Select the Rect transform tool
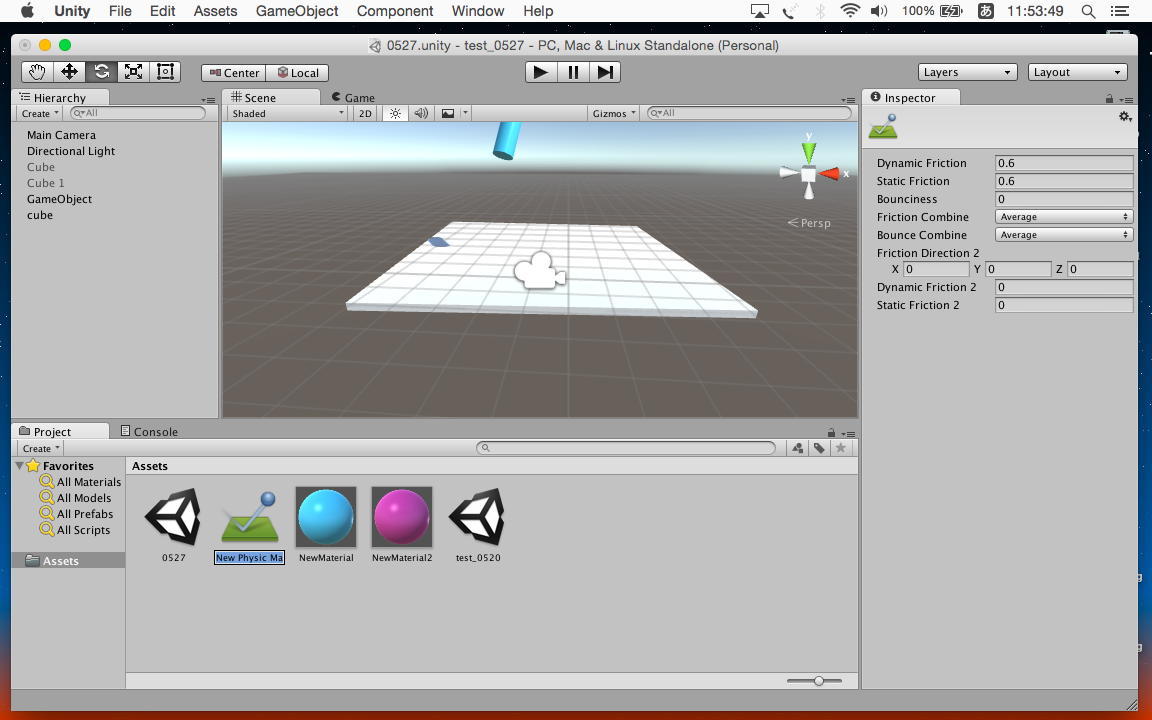The width and height of the screenshot is (1152, 720). pos(165,72)
